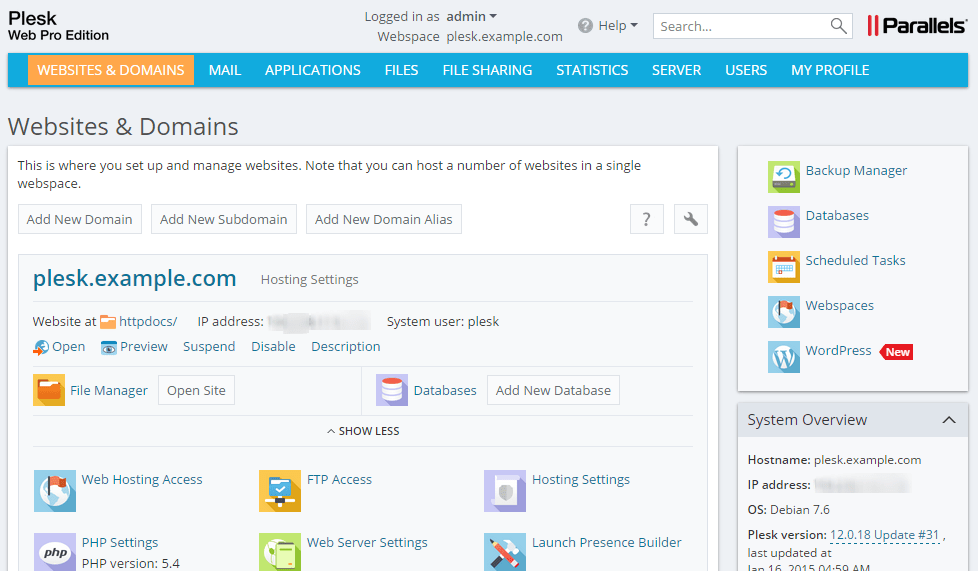
Task: Click the Description link
Action: [346, 347]
